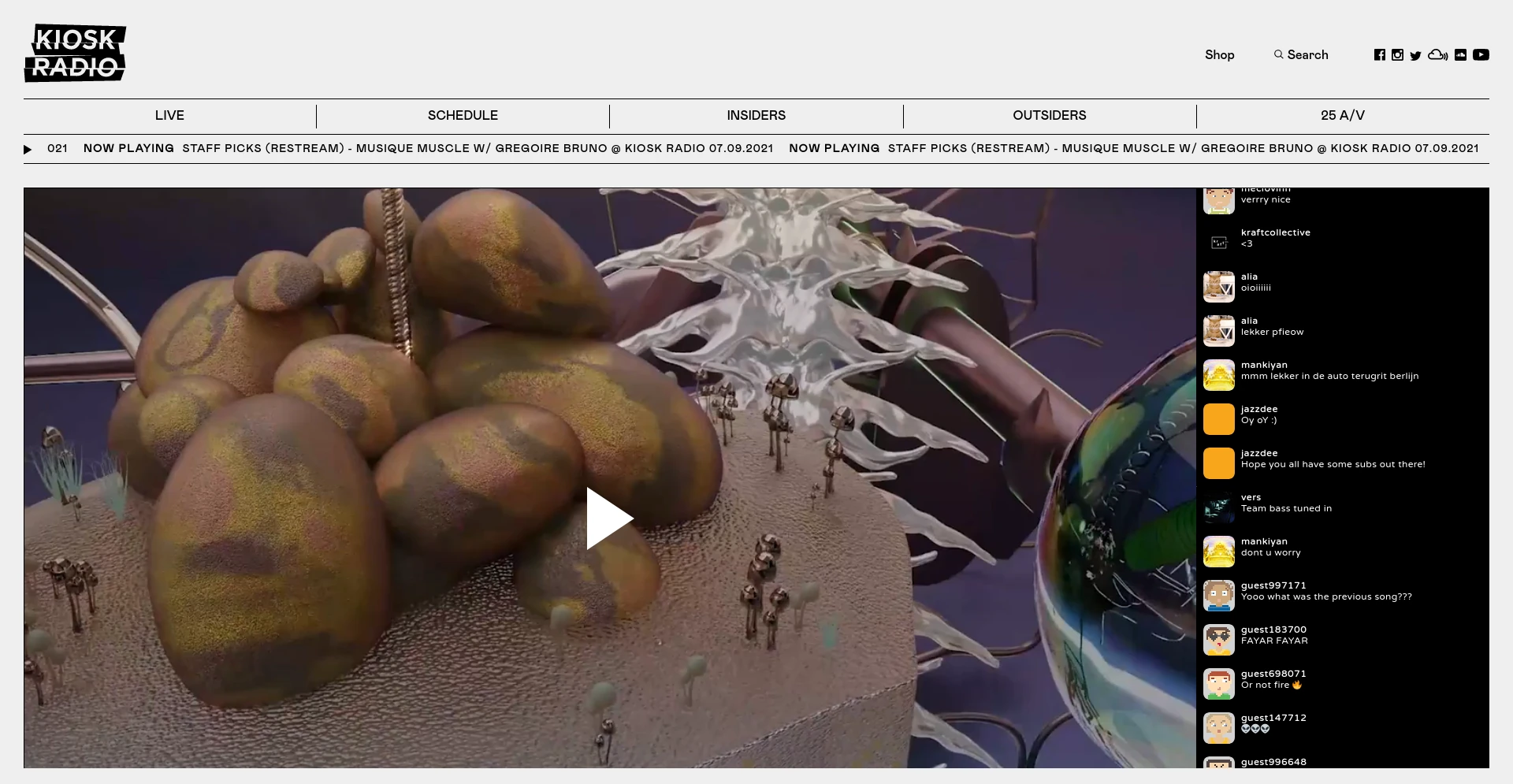
Task: Go to the LIVE tab
Action: pyautogui.click(x=169, y=116)
